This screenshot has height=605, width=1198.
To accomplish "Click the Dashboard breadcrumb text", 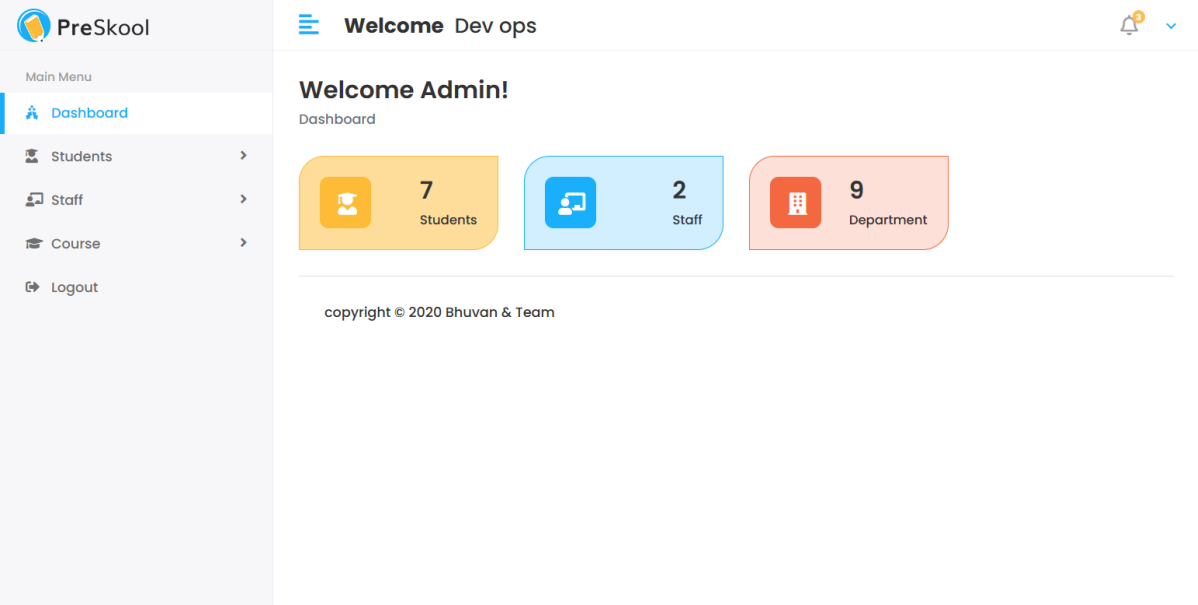I will coord(337,119).
